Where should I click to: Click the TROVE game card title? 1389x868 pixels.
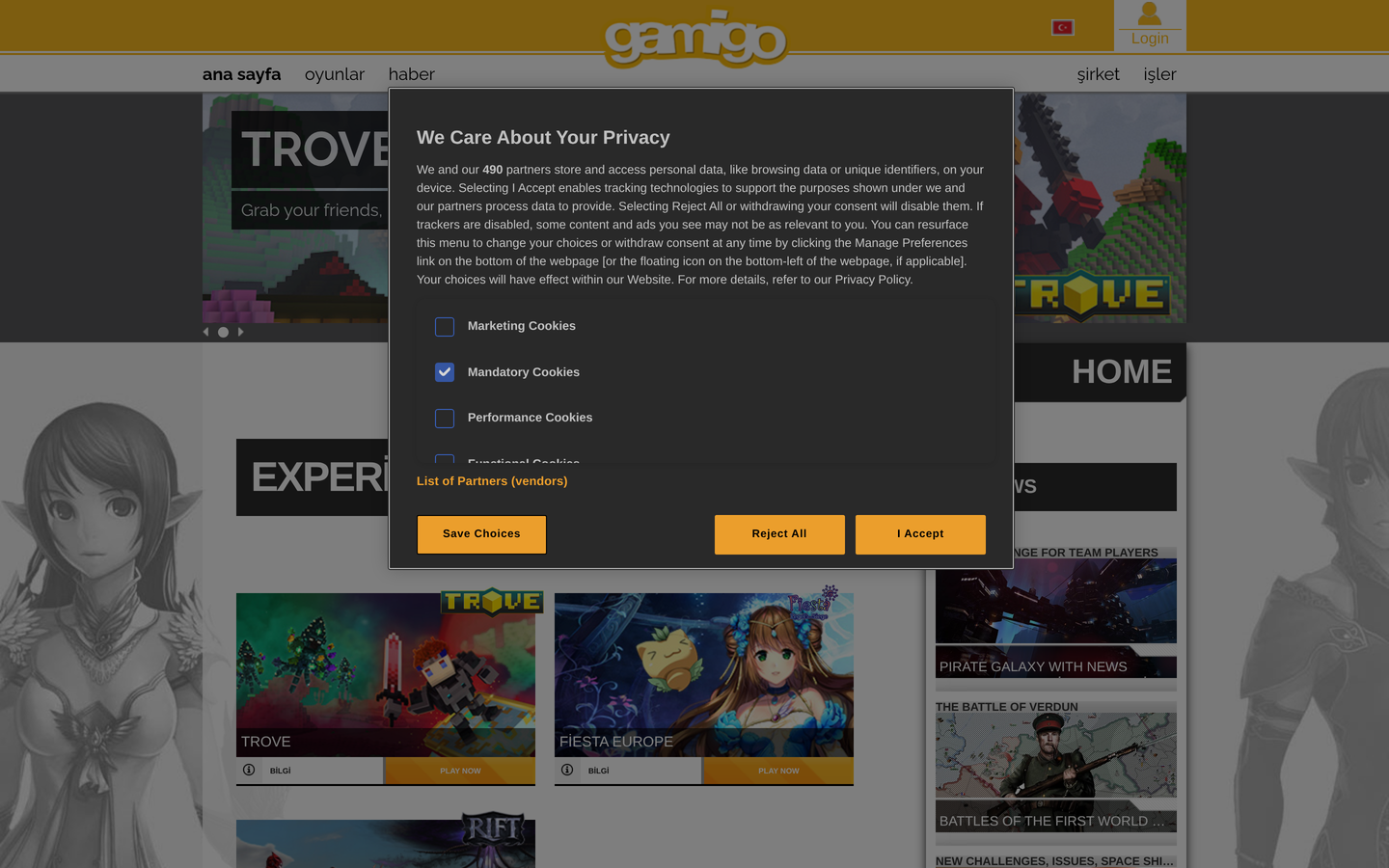click(266, 742)
